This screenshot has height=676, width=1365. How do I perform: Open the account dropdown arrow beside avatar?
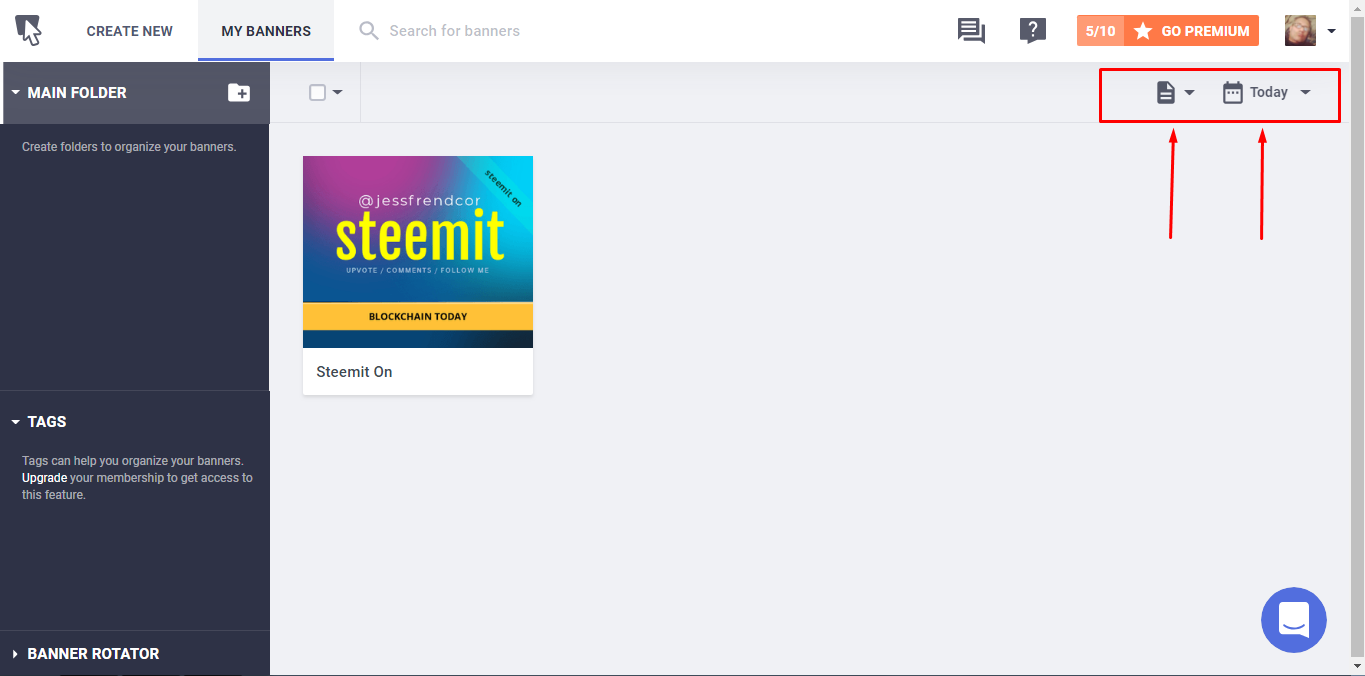tap(1331, 31)
